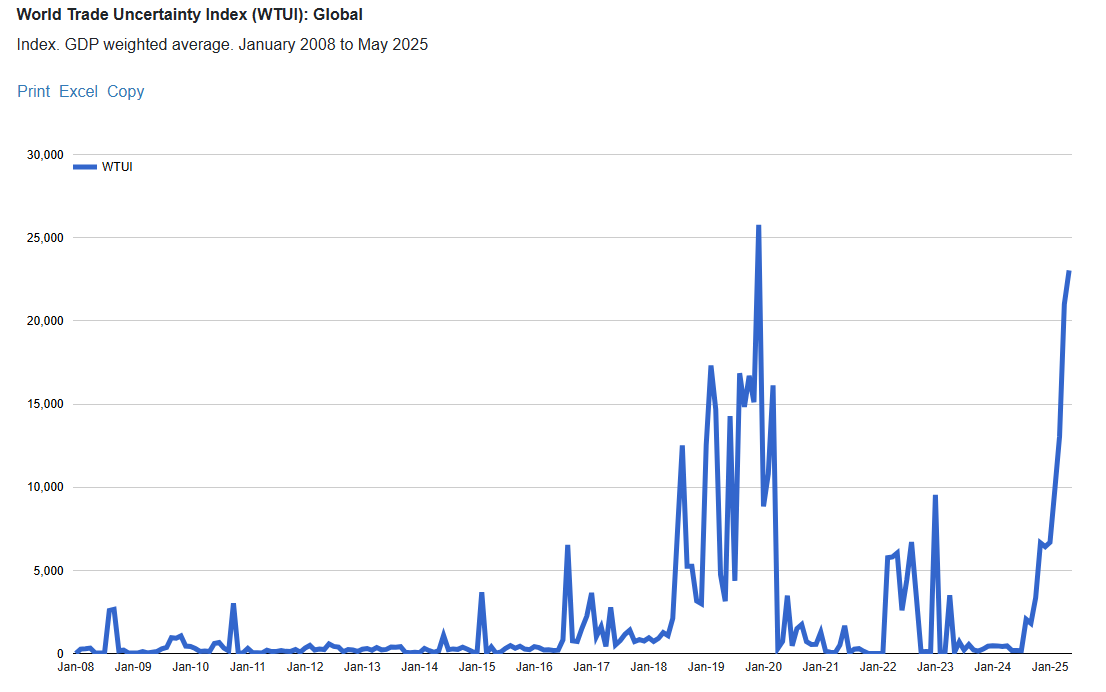Click the 25,000 y-axis label
Screen dimensions: 1106x692
tap(45, 238)
